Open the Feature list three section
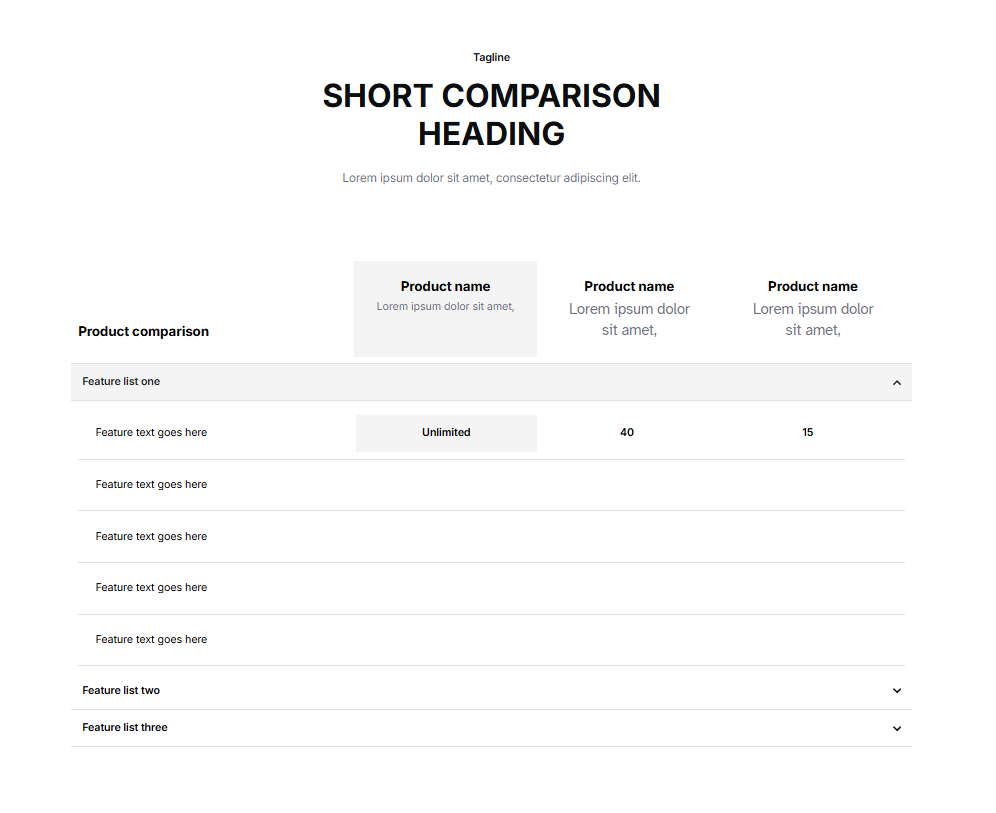The image size is (996, 813). 125,728
